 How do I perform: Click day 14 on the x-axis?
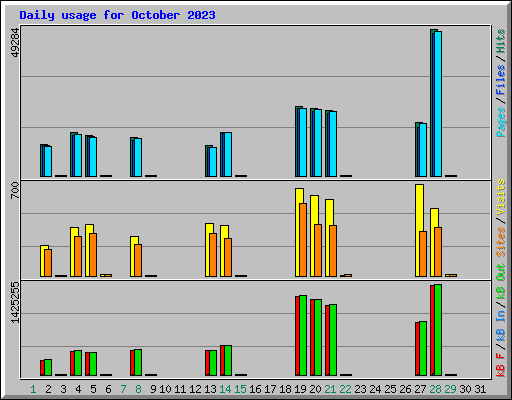point(225,389)
